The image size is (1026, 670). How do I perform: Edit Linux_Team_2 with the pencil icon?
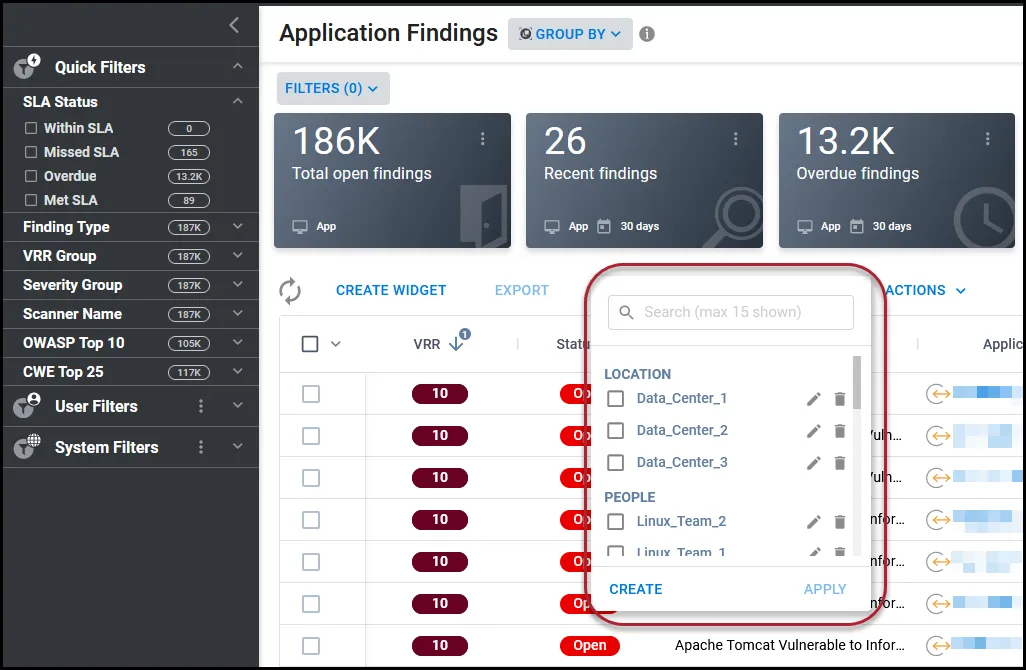813,521
